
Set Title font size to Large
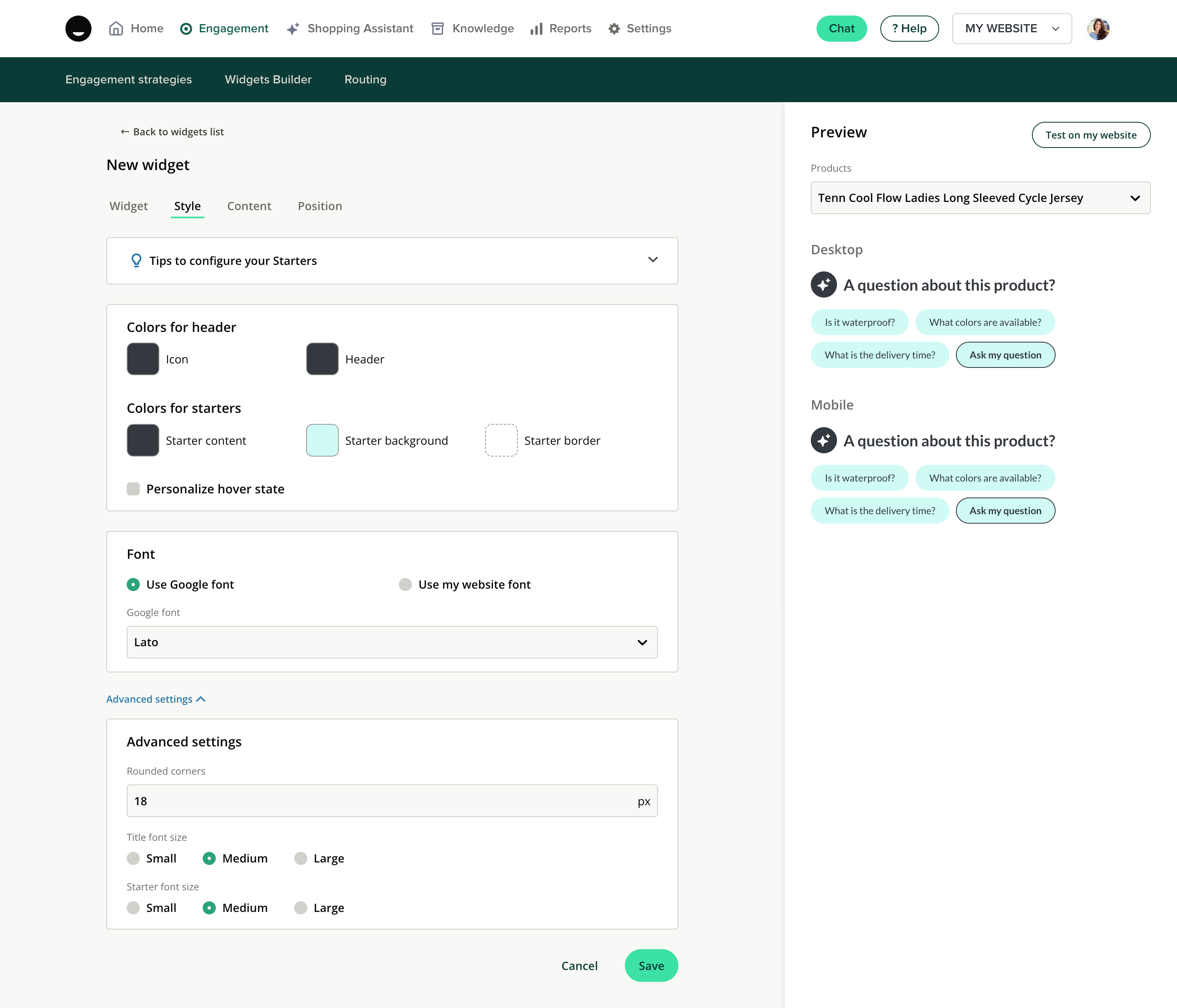(301, 858)
